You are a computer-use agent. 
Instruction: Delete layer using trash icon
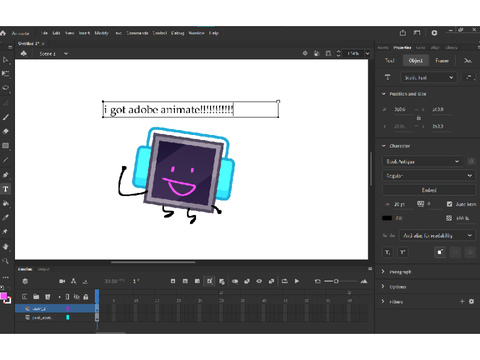48,297
